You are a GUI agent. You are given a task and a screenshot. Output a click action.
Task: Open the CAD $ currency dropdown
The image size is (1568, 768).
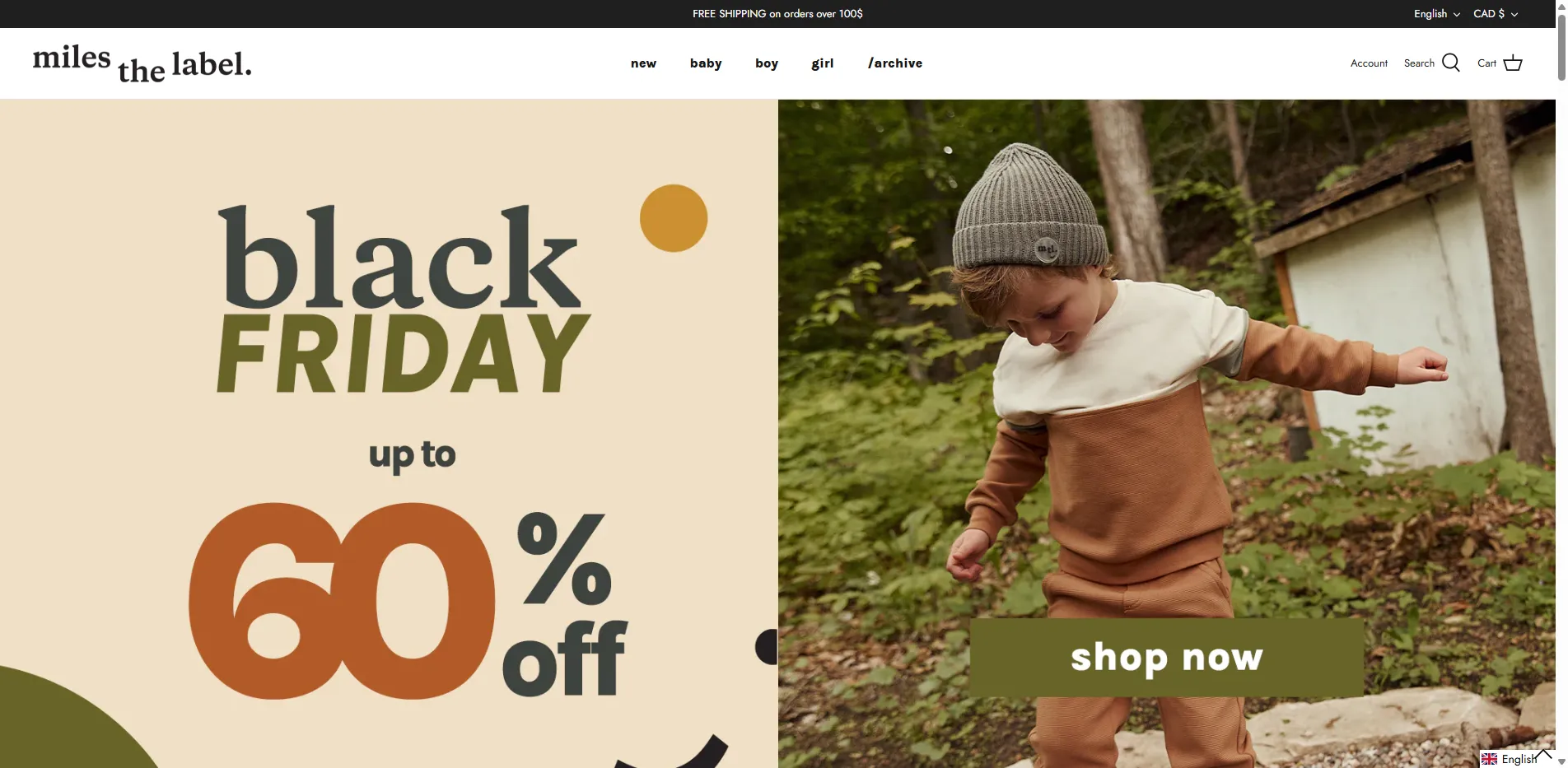coord(1496,14)
